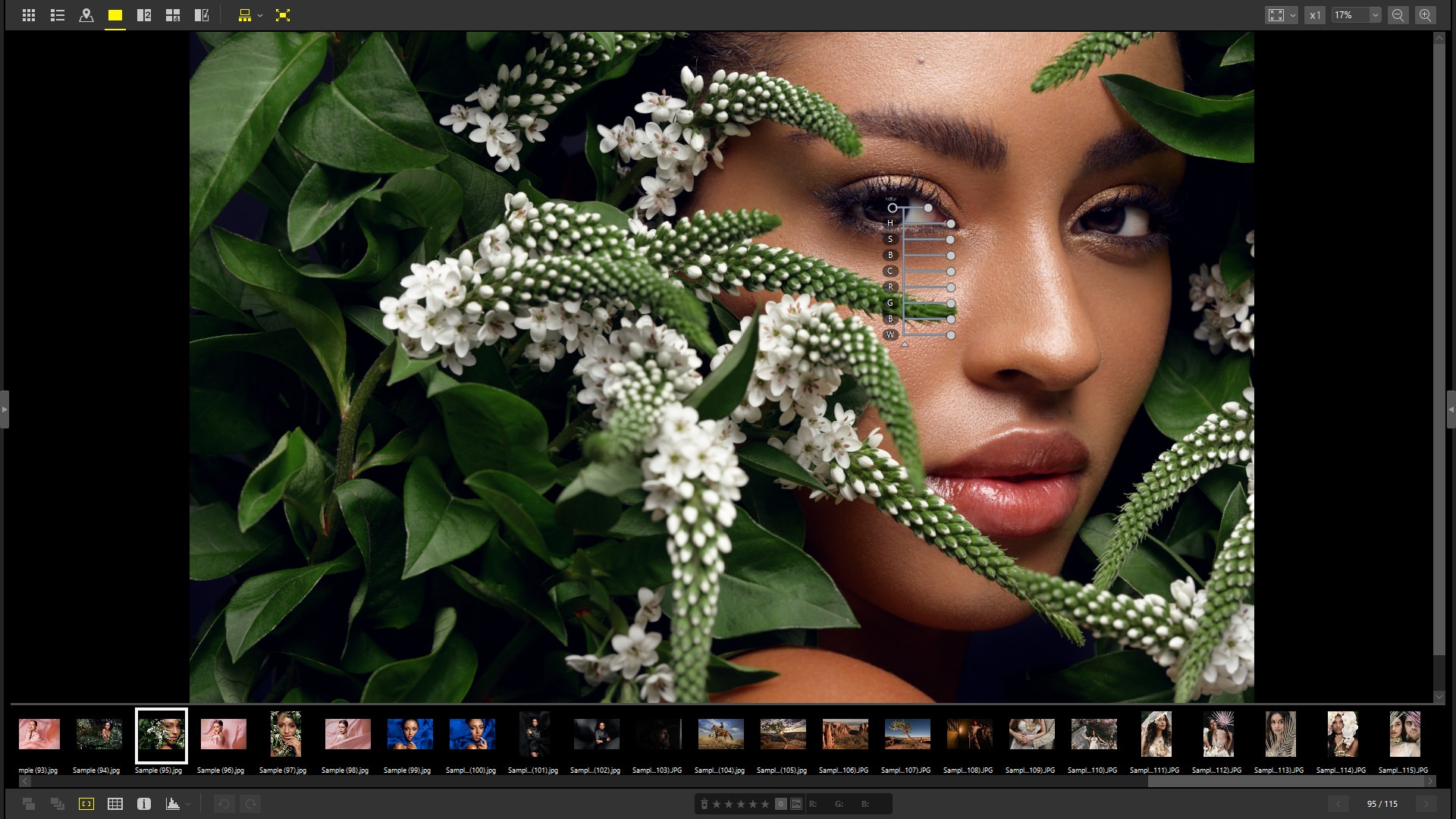The image size is (1456, 819).
Task: Assign a five-star rating
Action: point(764,804)
